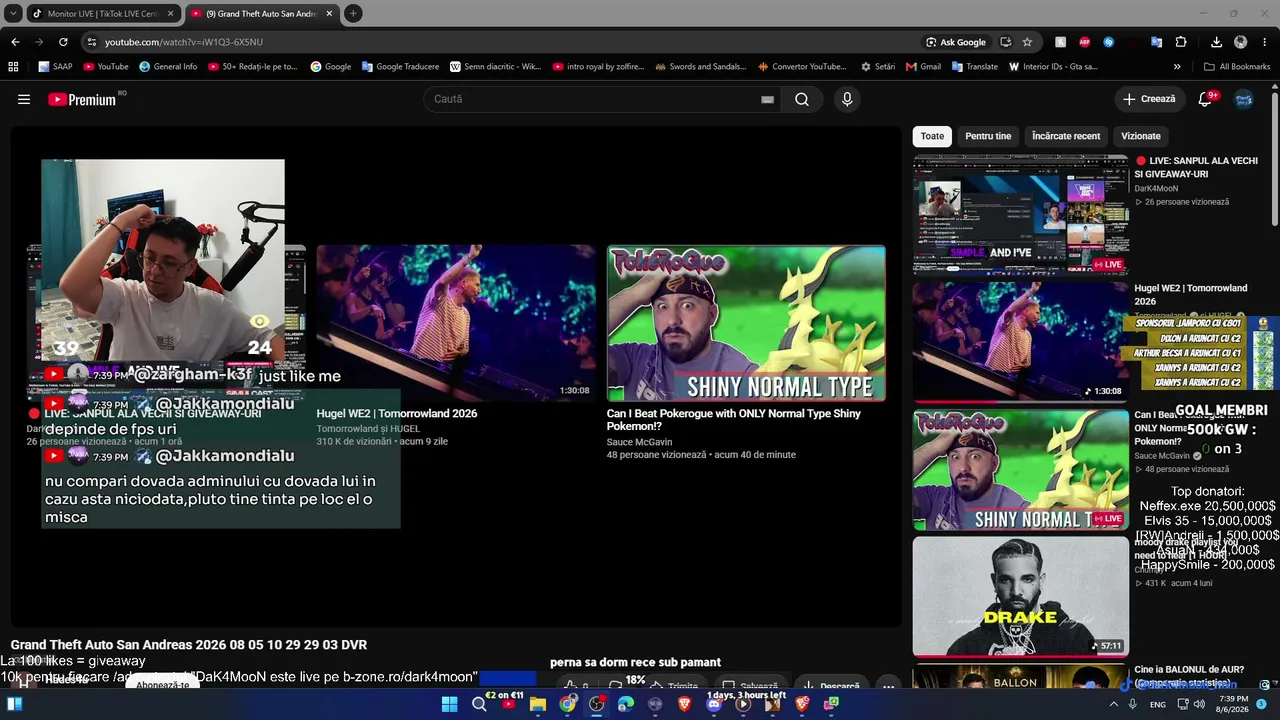Click the Sauce McGavin channel name under end-screen video

point(639,442)
